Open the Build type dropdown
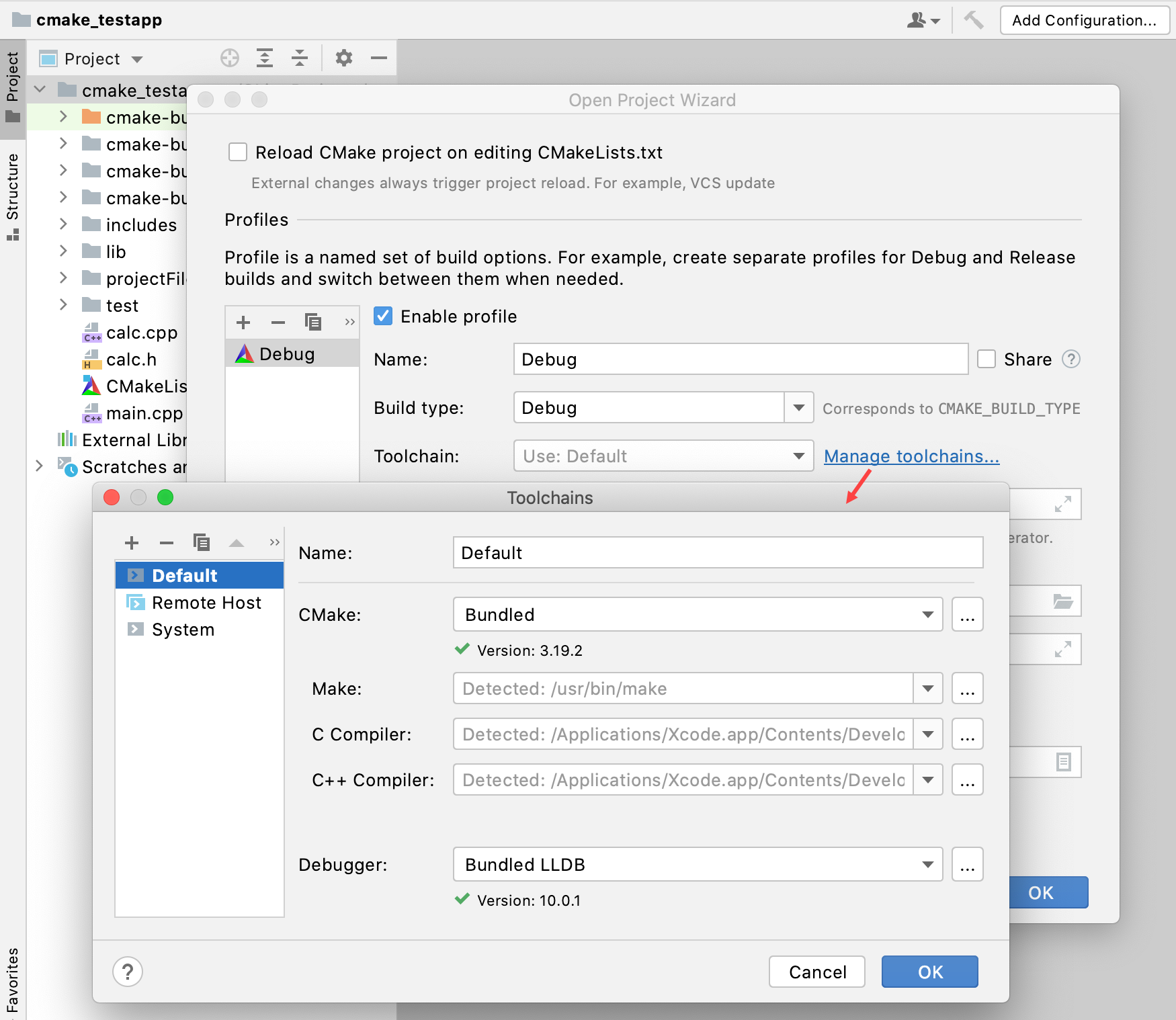This screenshot has height=1020, width=1176. [798, 407]
